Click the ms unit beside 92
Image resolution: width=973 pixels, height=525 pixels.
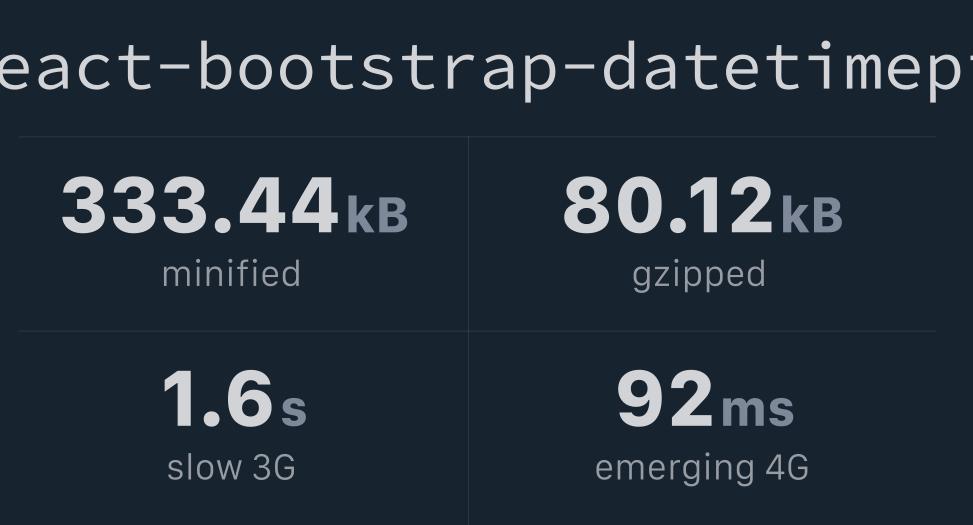point(758,410)
